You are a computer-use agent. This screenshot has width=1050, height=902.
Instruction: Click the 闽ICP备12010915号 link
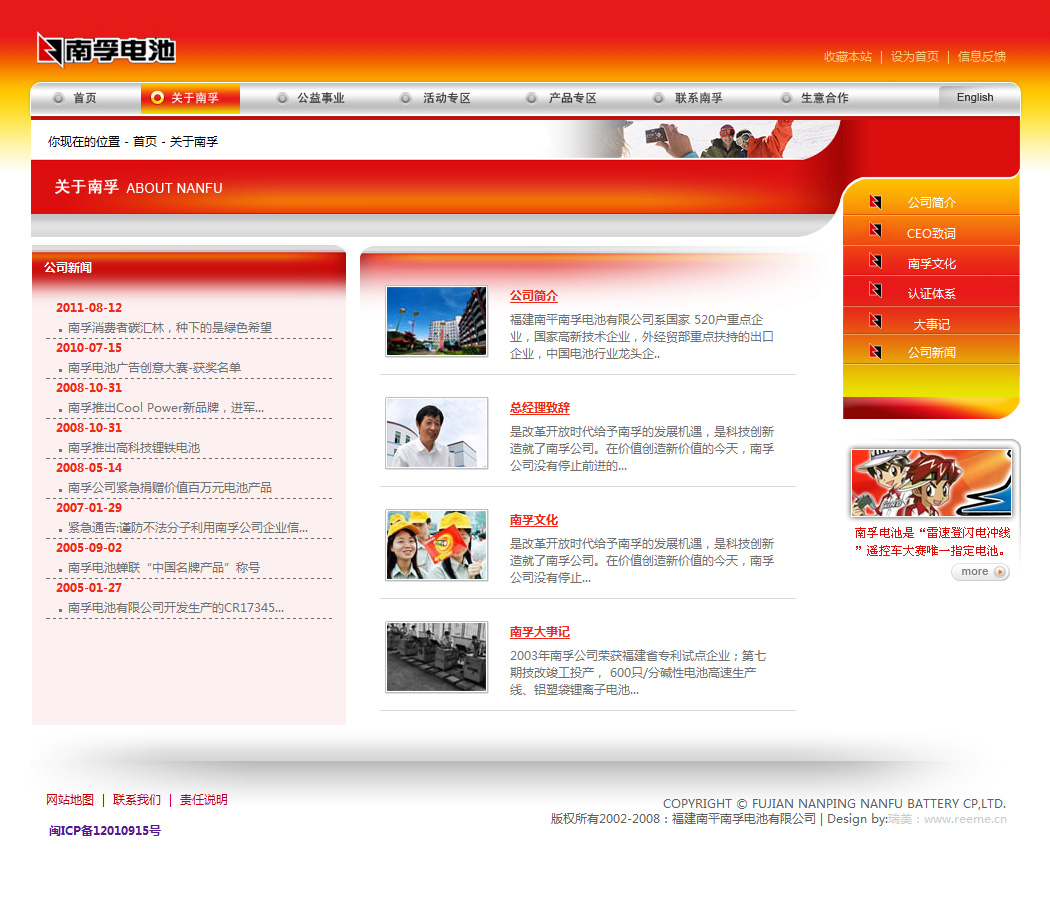(104, 830)
